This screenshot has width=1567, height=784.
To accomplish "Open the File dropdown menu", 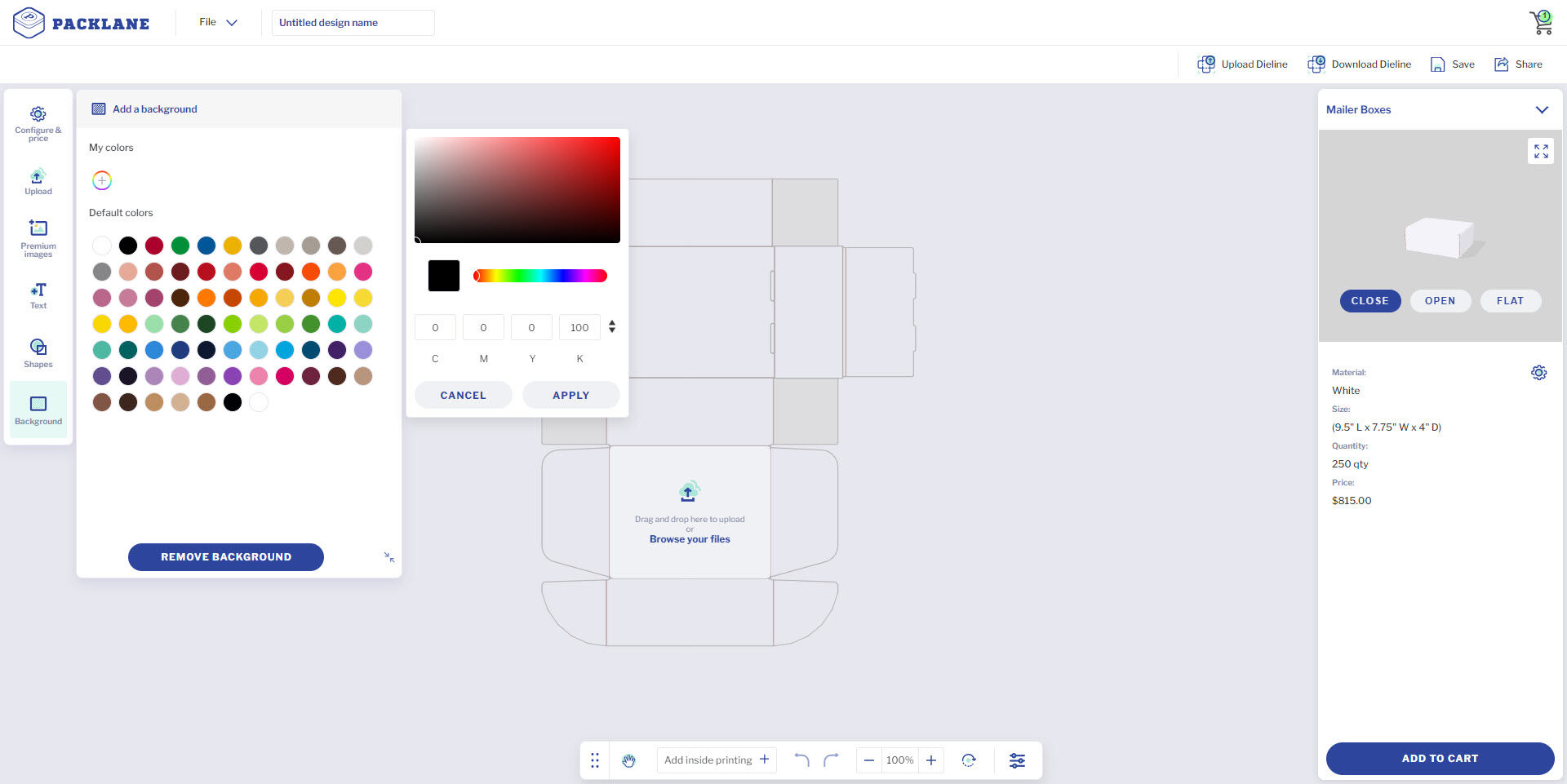I will (218, 22).
